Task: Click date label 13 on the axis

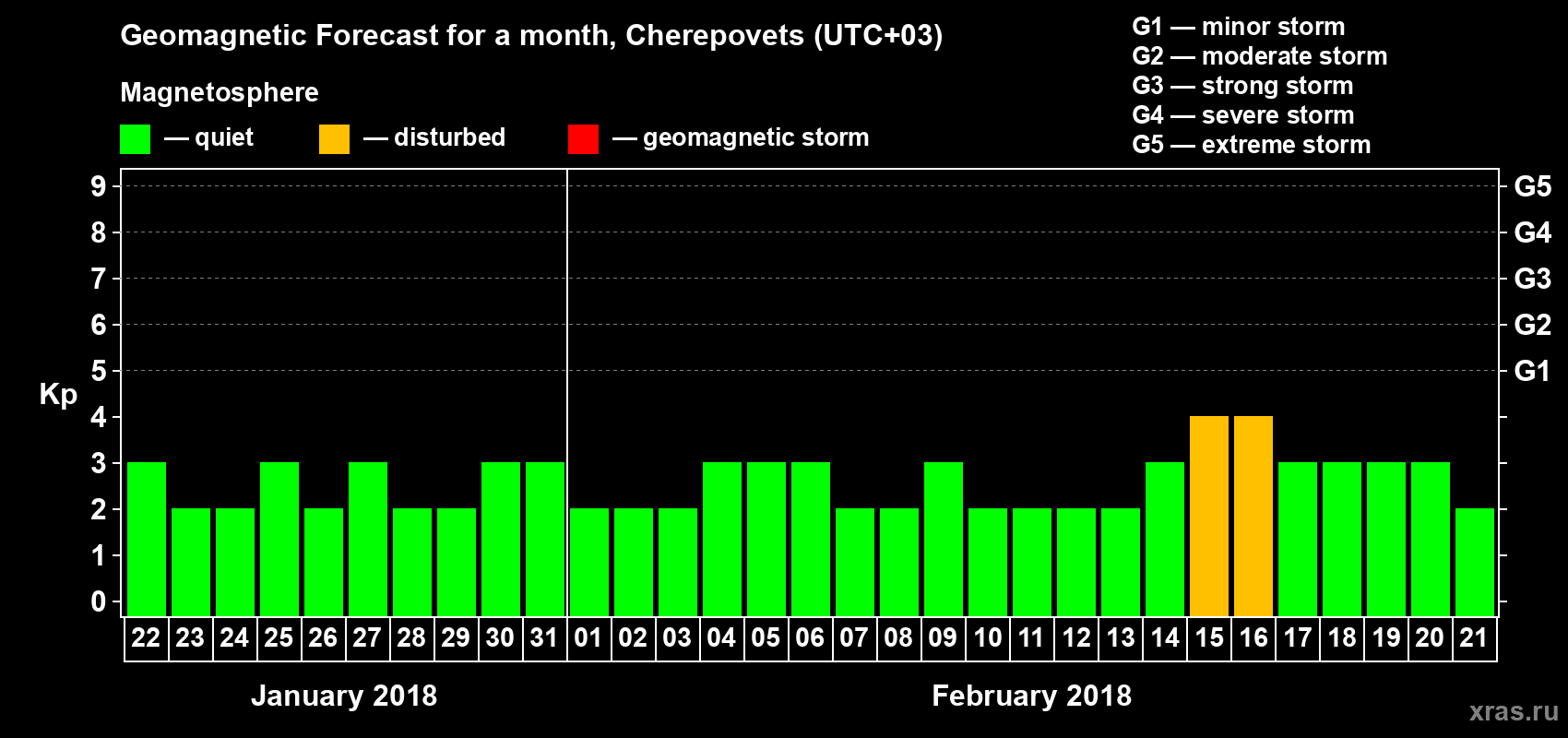Action: 1120,637
